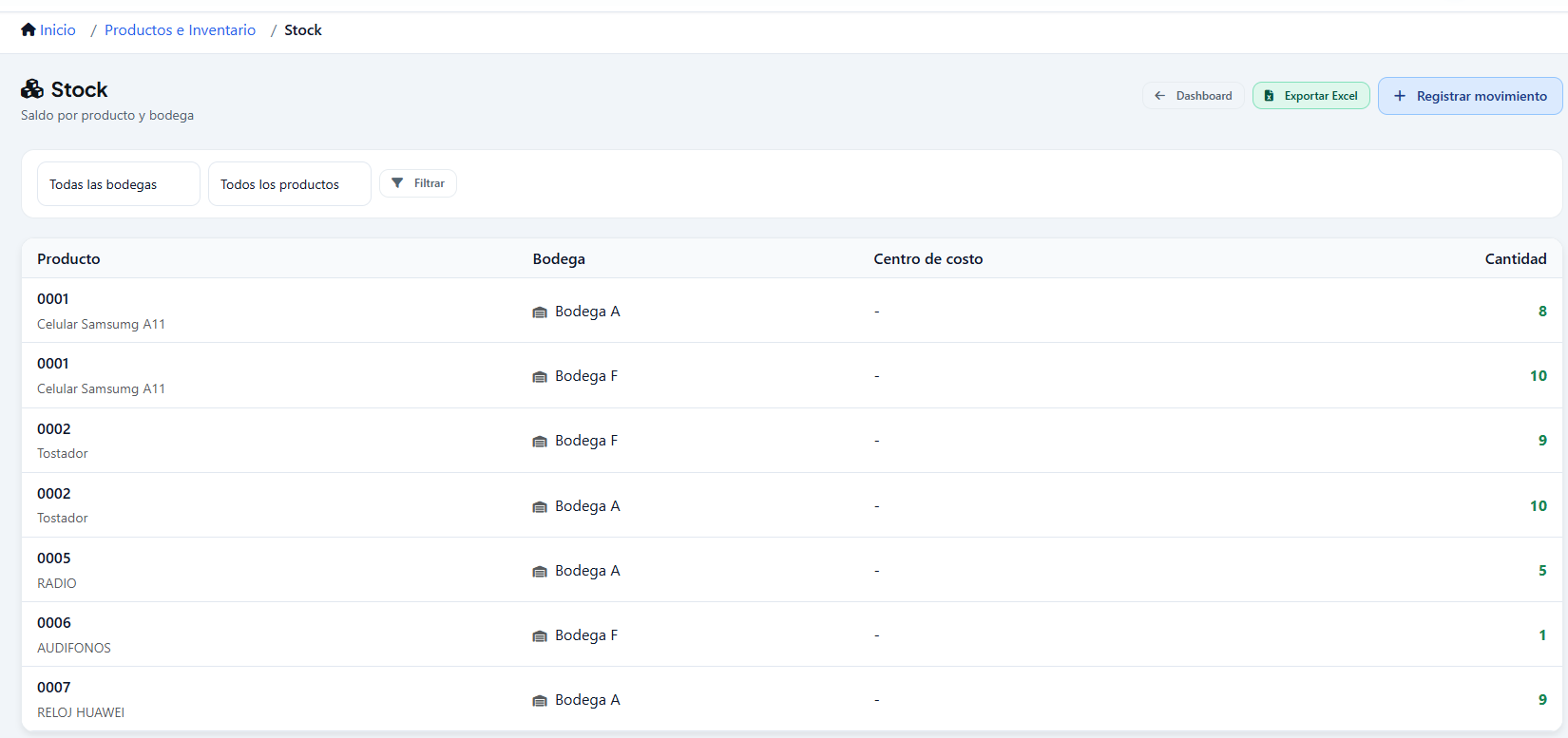Click the warehouse icon in the RELOJ HUAWEI row
1568x738 pixels.
click(540, 701)
